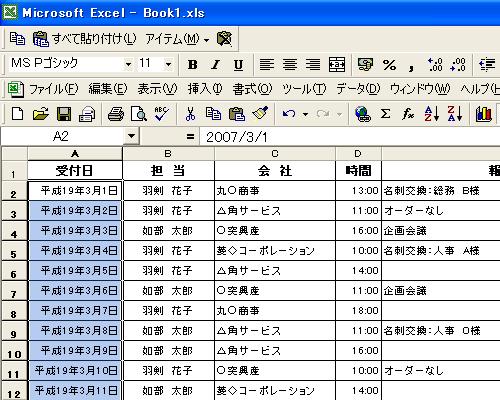Run the spelling check ABC icon
Viewport: 500px width, 400px height.
(162, 114)
